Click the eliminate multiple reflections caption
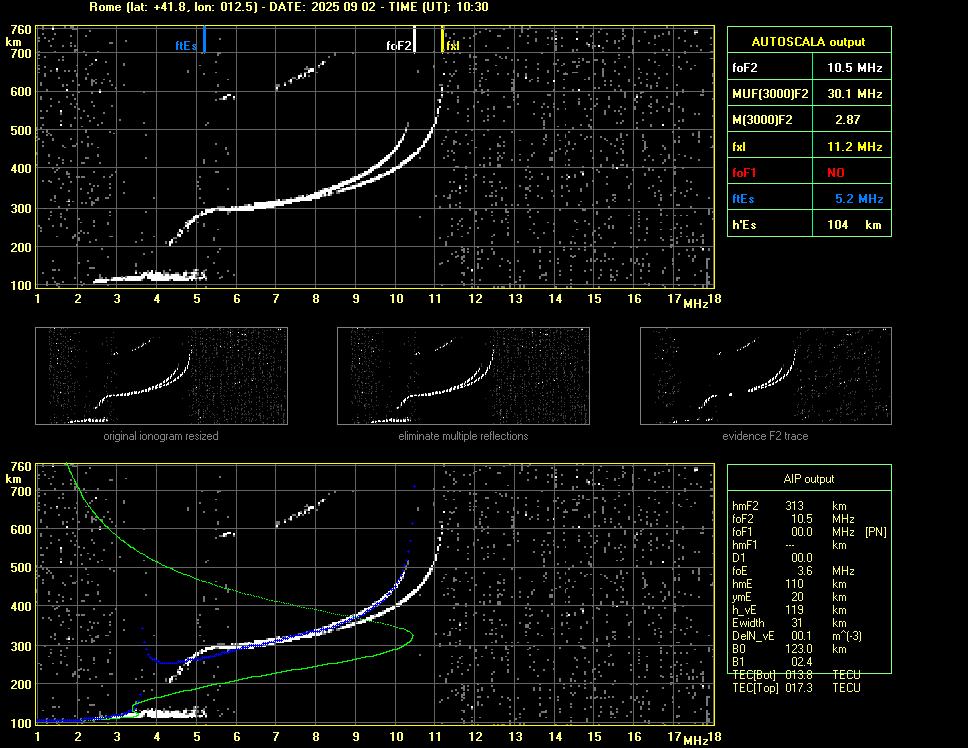Screen dimensions: 968x748 (463, 436)
